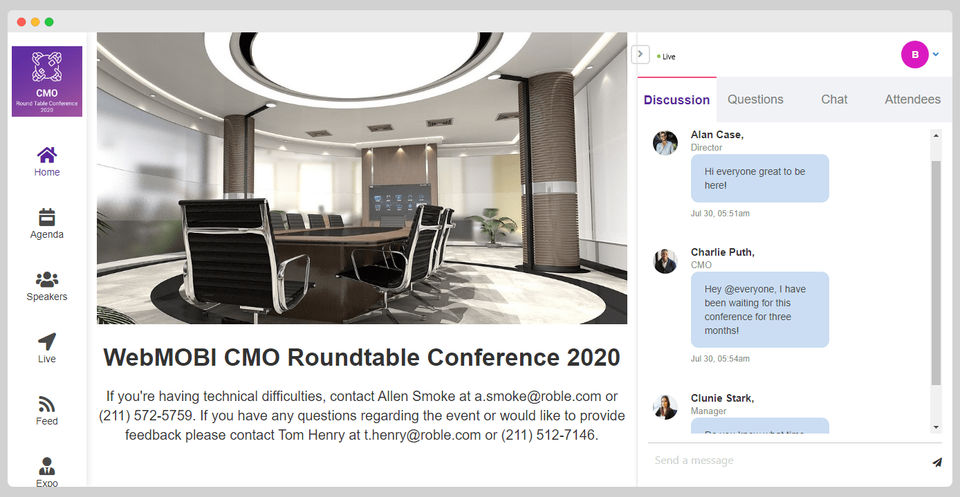Click the 'Jul 30, 05:51am' timestamp
The height and width of the screenshot is (497, 960).
pos(720,214)
